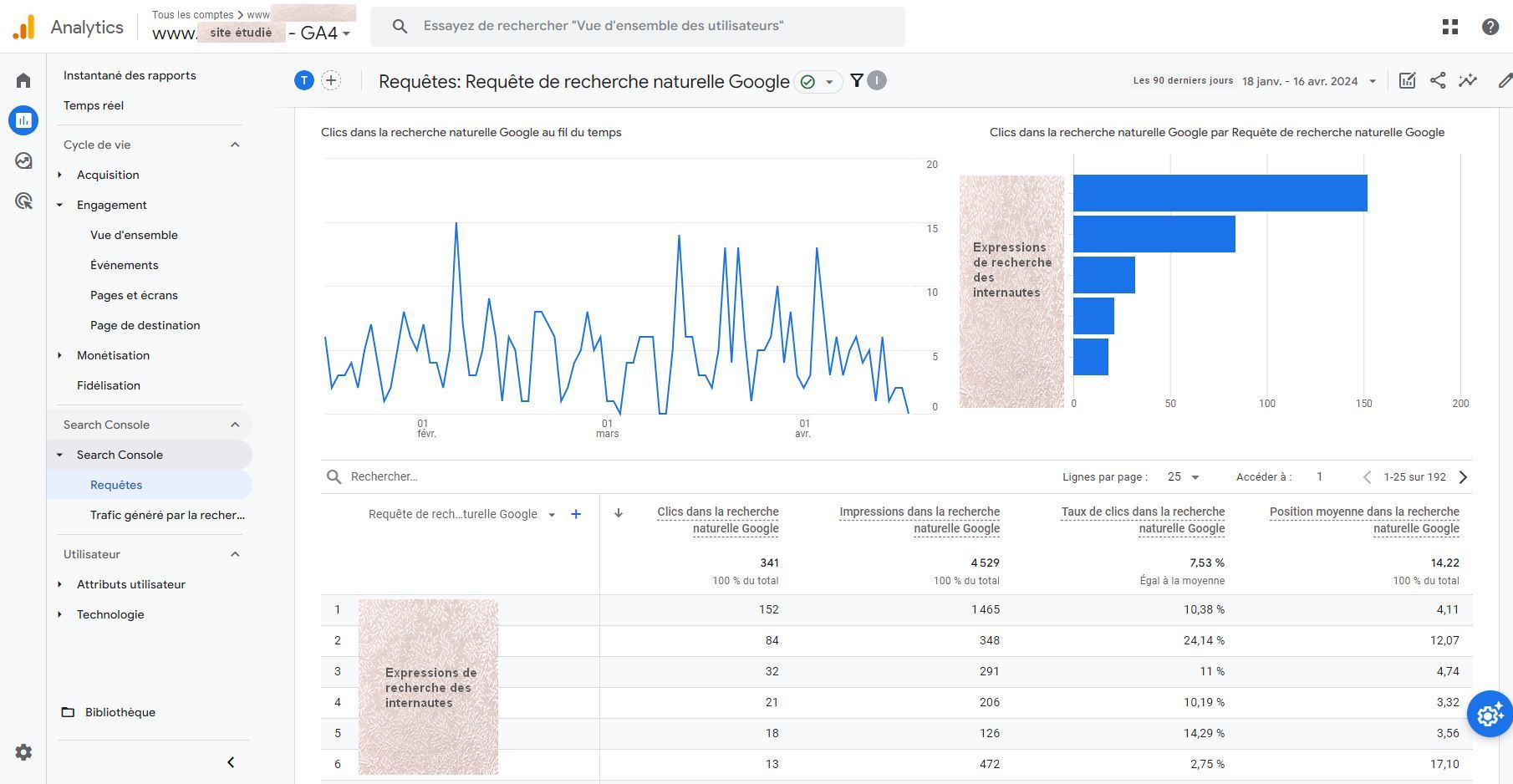Collapse the Search Console section header
1513x784 pixels.
coord(235,425)
